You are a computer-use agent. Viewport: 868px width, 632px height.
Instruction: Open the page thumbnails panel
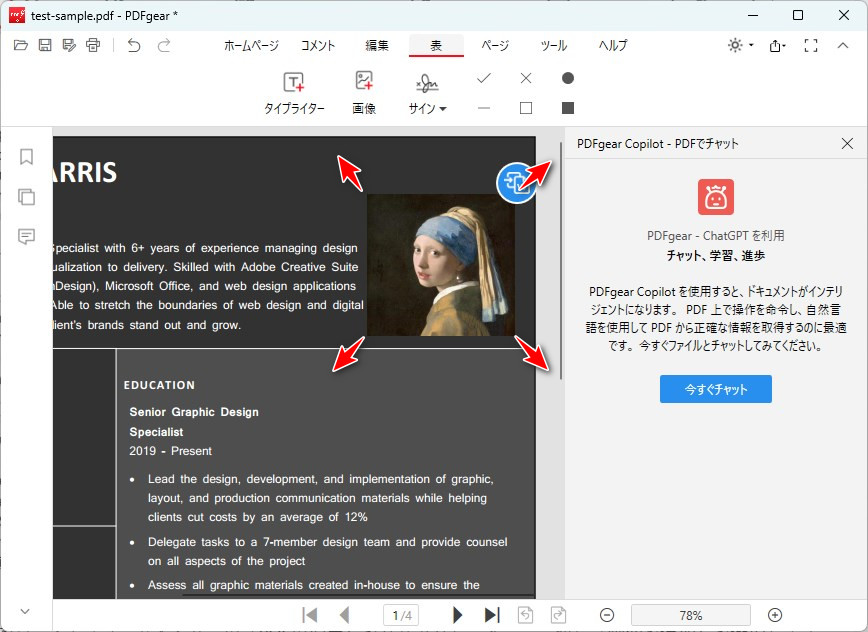[26, 197]
